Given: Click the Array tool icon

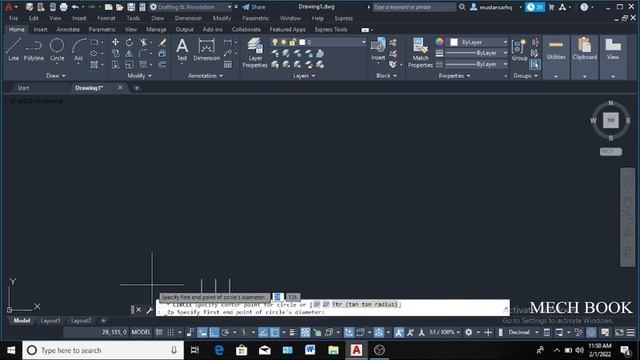Looking at the screenshot, I should coord(143,64).
